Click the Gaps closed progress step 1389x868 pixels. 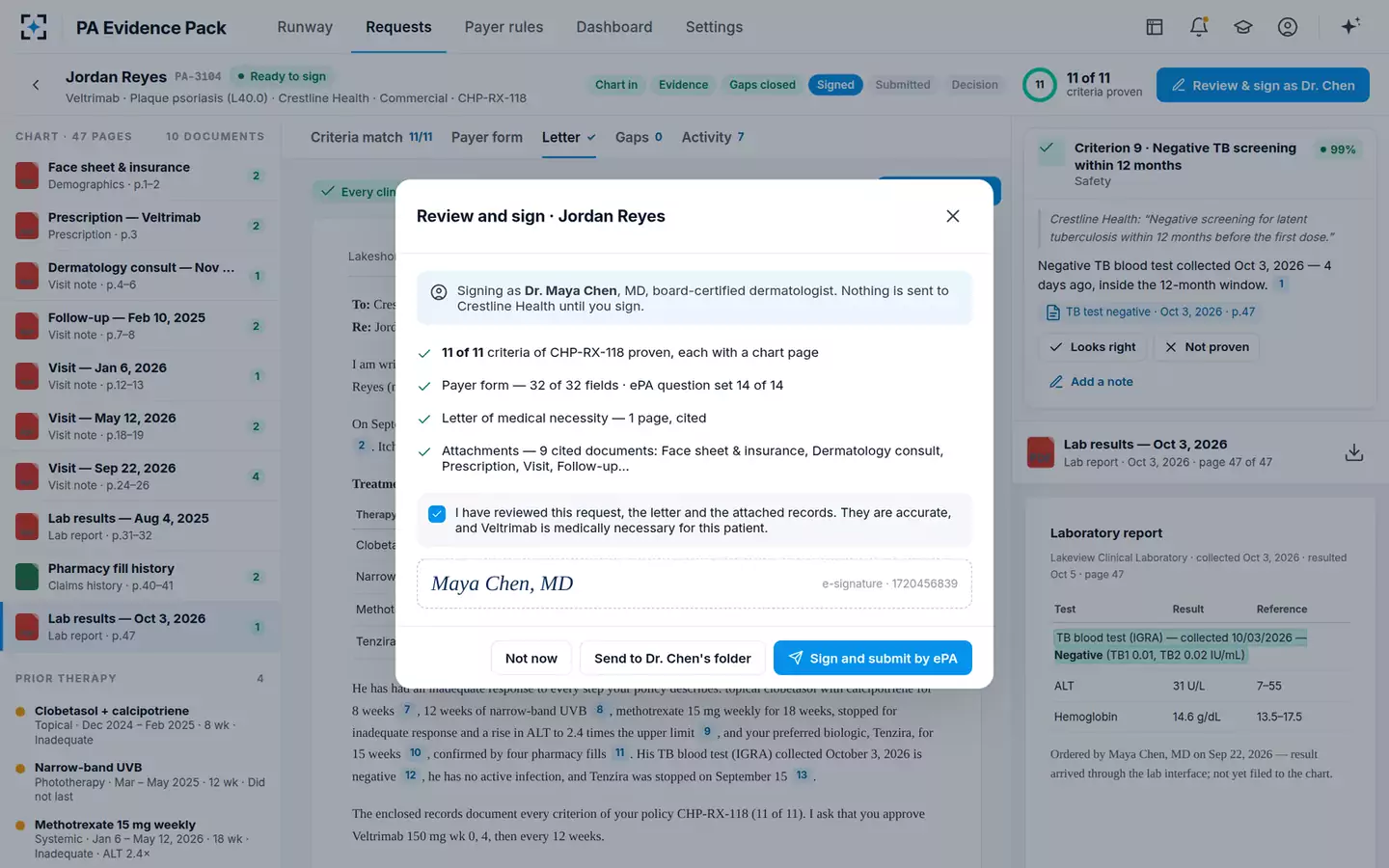pyautogui.click(x=762, y=85)
